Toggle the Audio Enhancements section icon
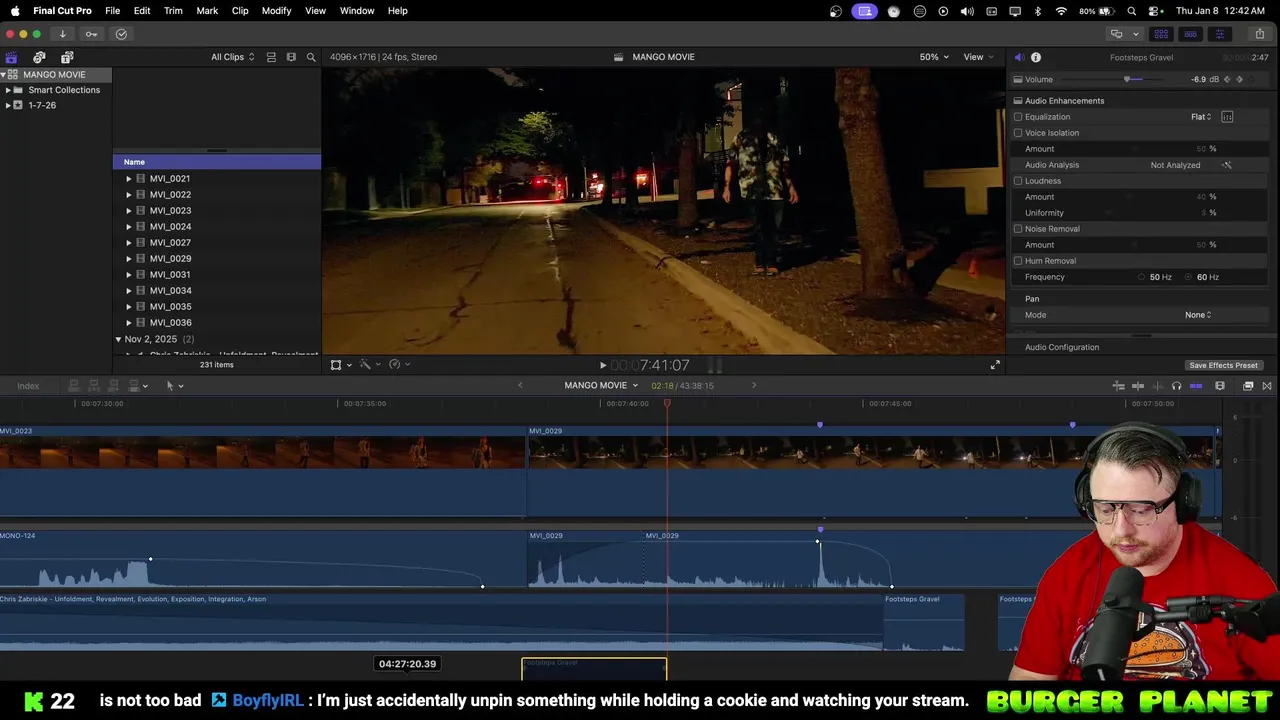The height and width of the screenshot is (720, 1280). coord(1018,101)
